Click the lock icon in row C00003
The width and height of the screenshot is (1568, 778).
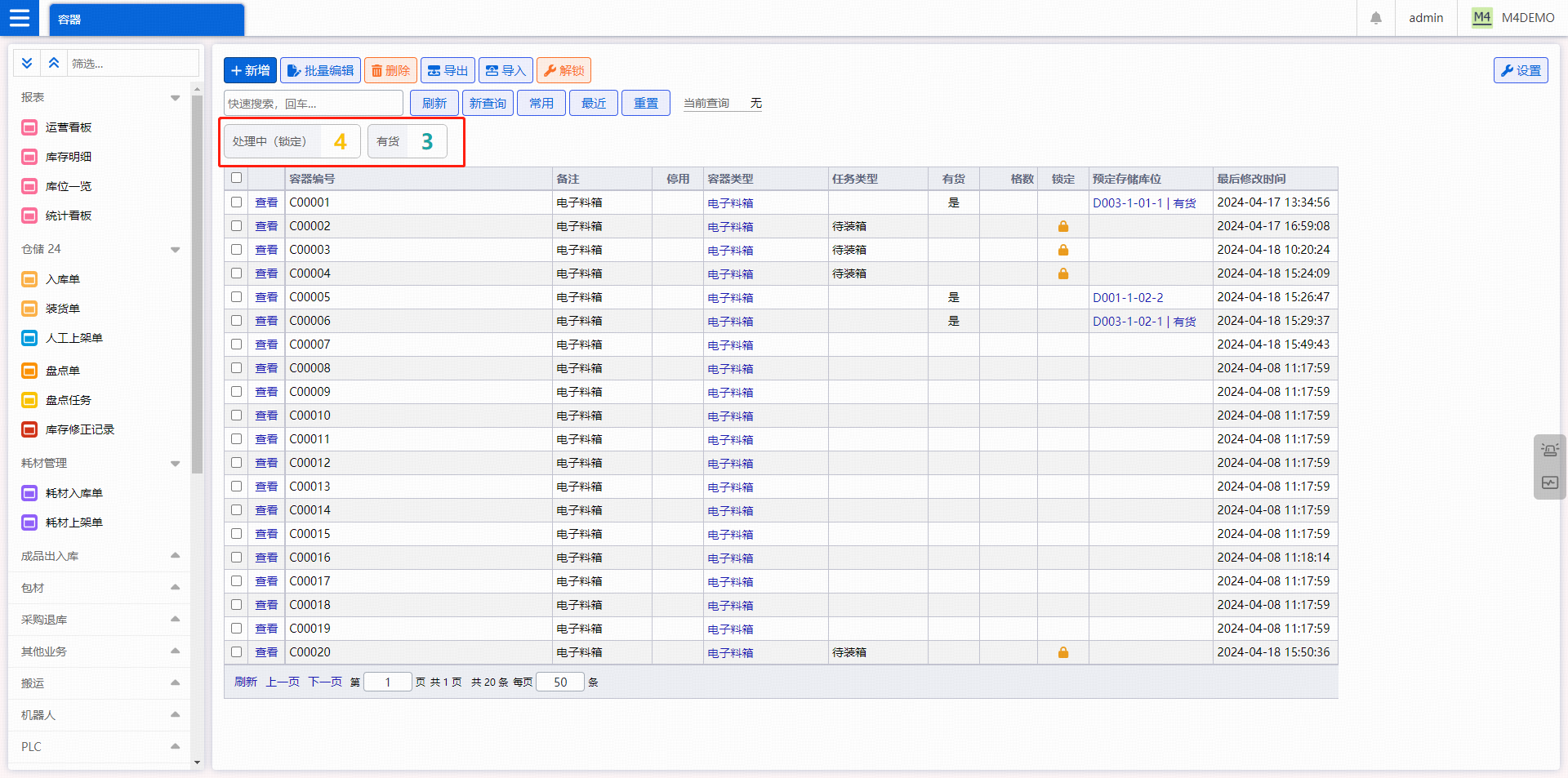[1063, 250]
